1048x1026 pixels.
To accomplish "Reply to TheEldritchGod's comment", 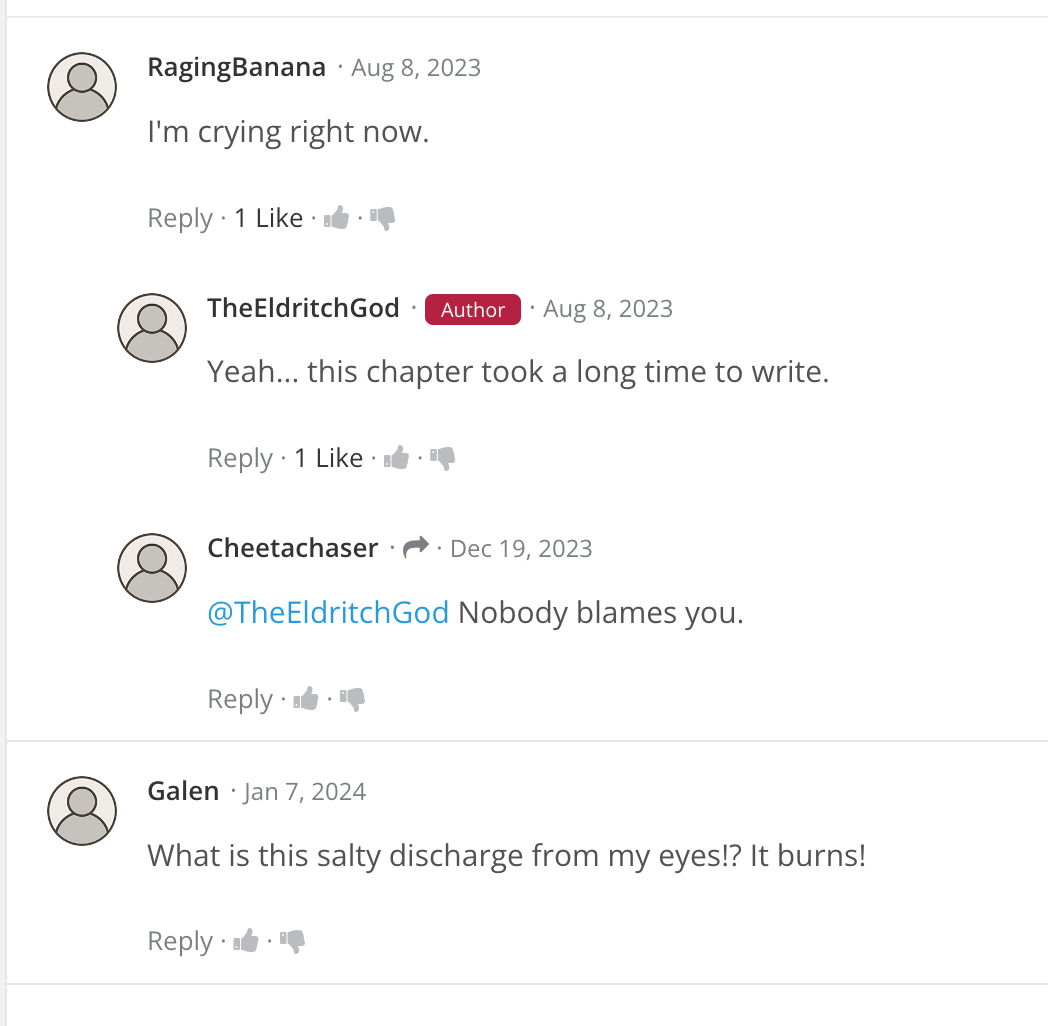I will click(240, 458).
